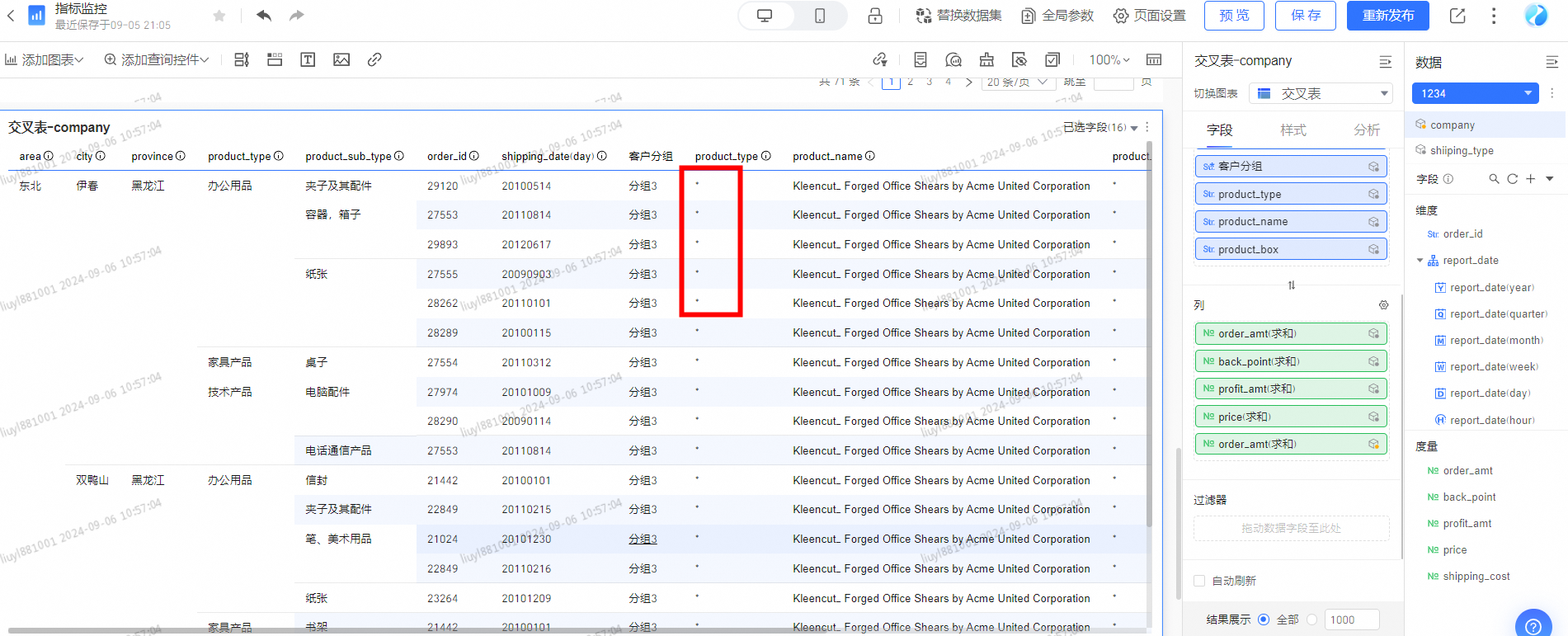The image size is (1568, 636).
Task: Select the 全部 result display radio button
Action: pyautogui.click(x=1264, y=620)
